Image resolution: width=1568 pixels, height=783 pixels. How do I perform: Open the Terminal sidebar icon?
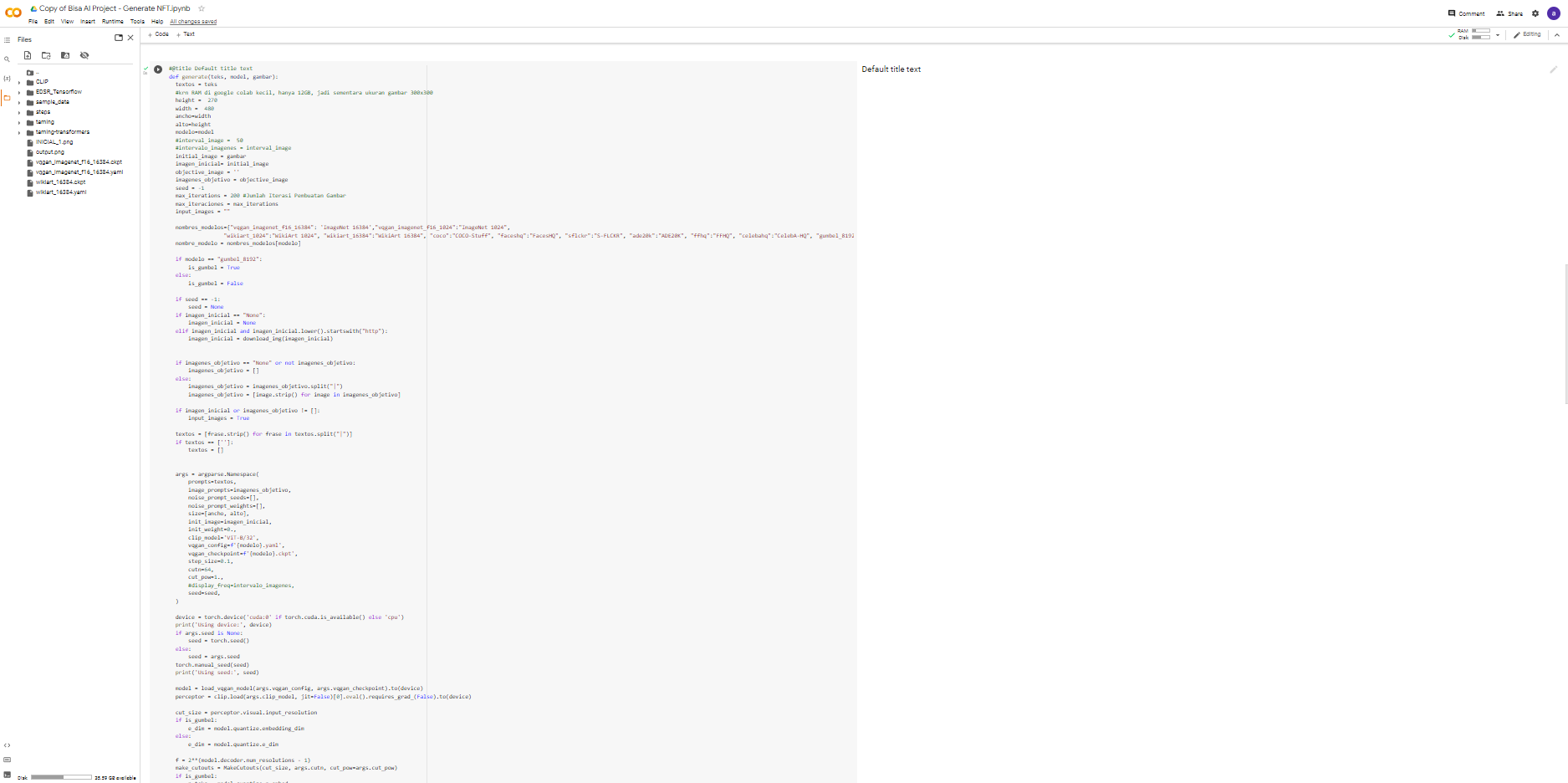click(x=7, y=775)
